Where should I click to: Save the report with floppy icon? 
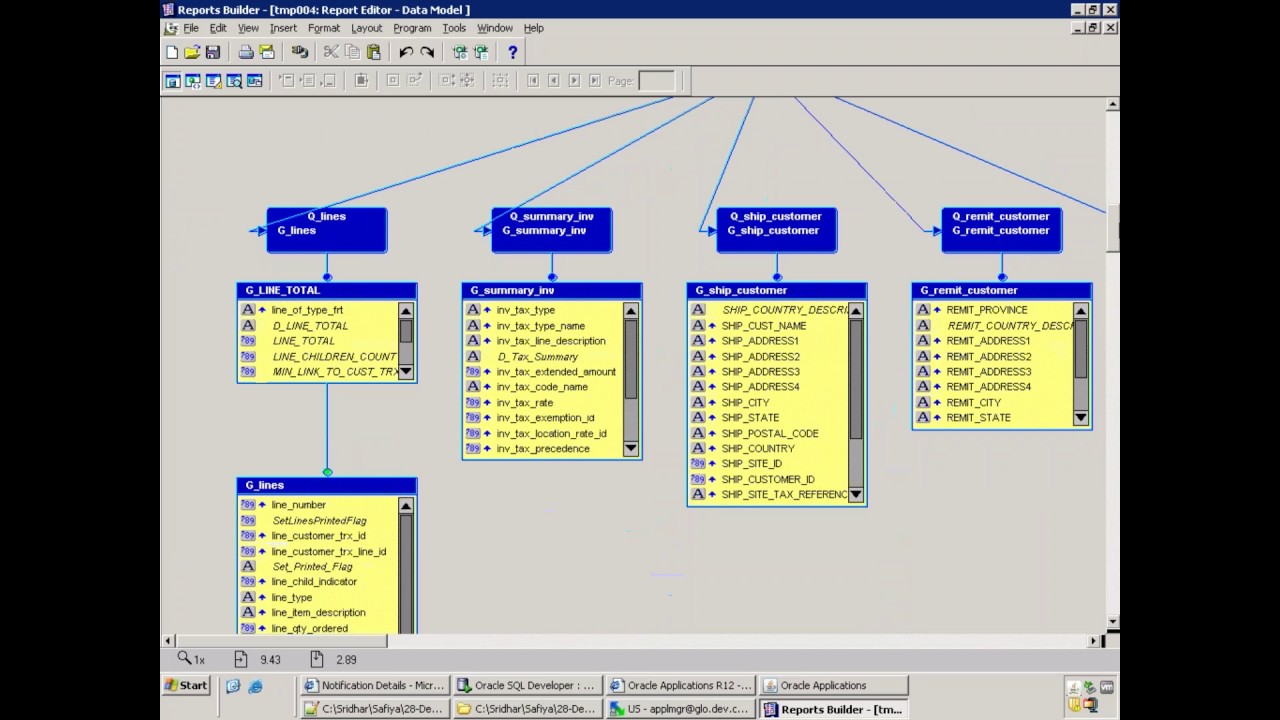click(x=212, y=52)
